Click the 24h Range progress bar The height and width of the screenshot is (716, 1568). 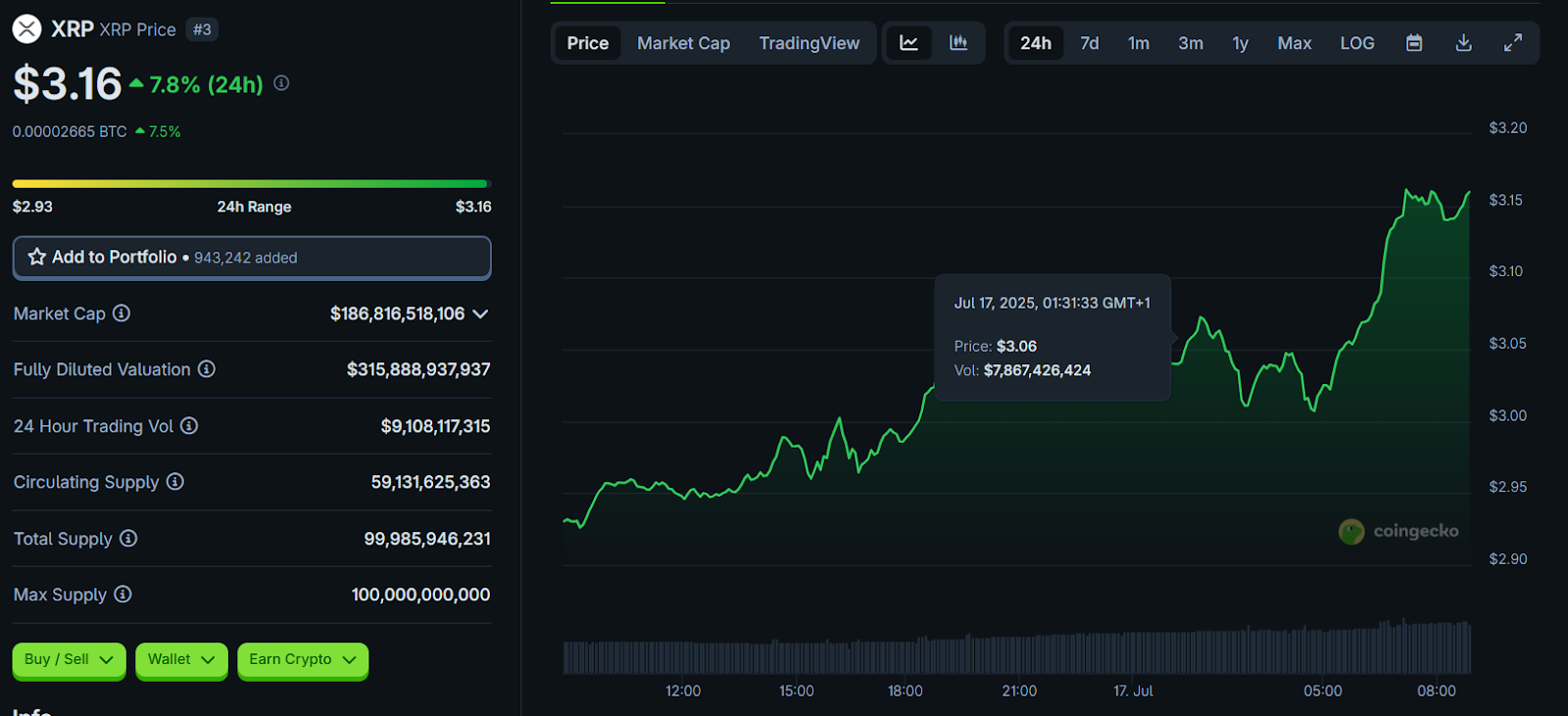[251, 184]
